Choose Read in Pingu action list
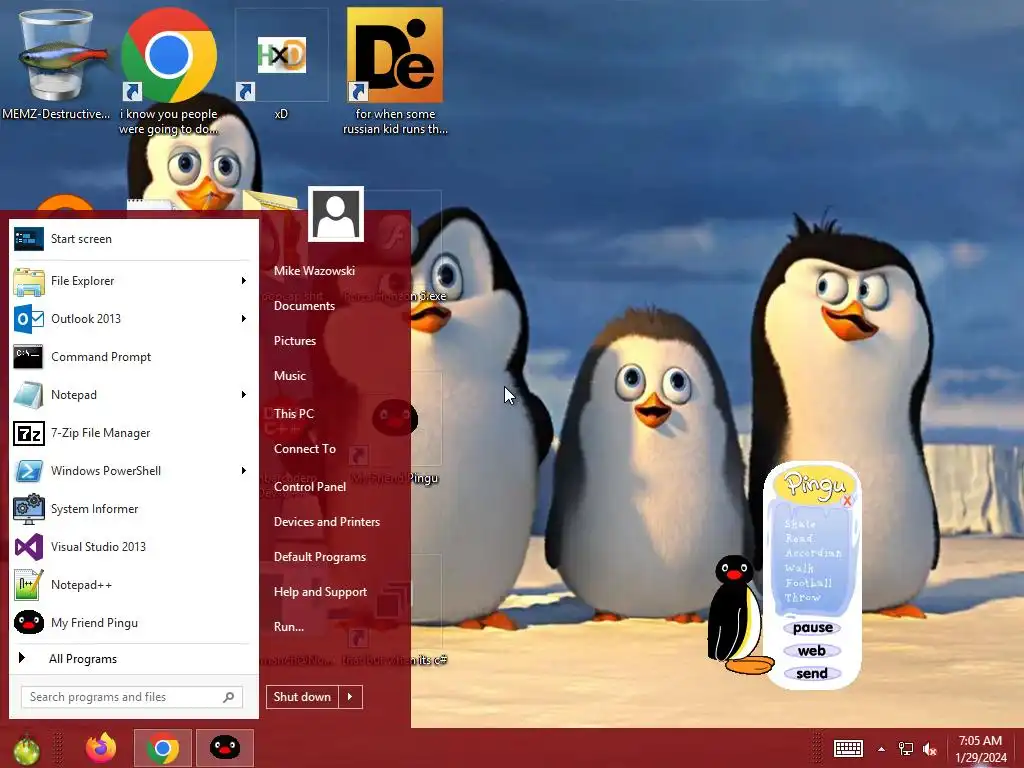This screenshot has height=768, width=1024. coord(799,539)
